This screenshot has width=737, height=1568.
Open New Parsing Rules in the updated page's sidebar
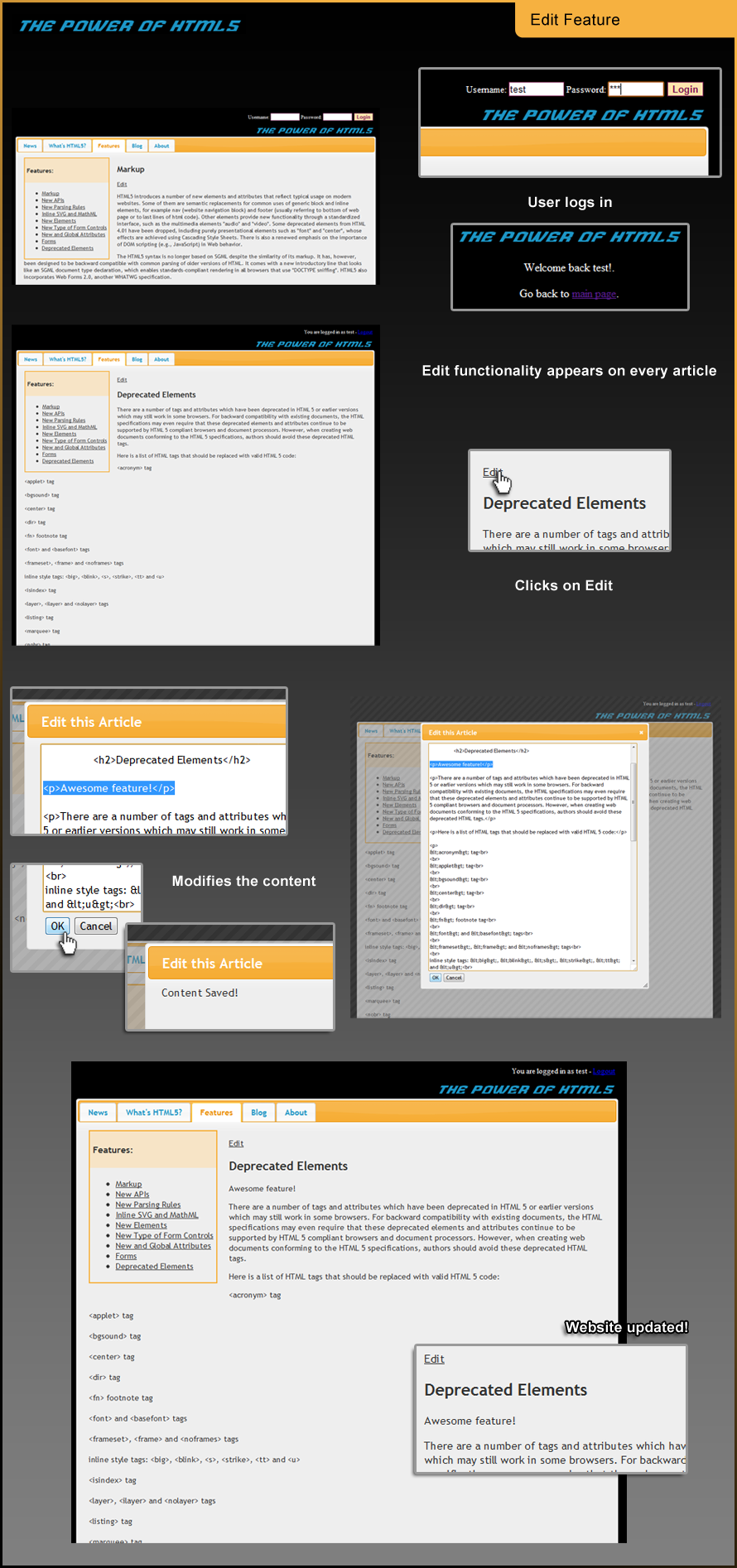[x=148, y=1205]
